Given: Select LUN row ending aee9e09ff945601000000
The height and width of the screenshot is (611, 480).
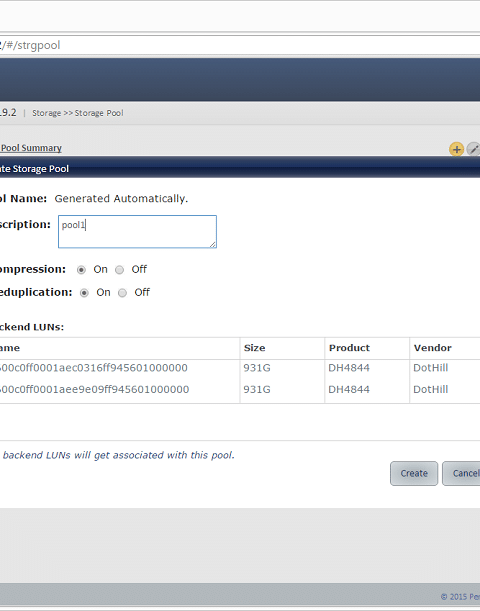Looking at the screenshot, I should click(240, 389).
